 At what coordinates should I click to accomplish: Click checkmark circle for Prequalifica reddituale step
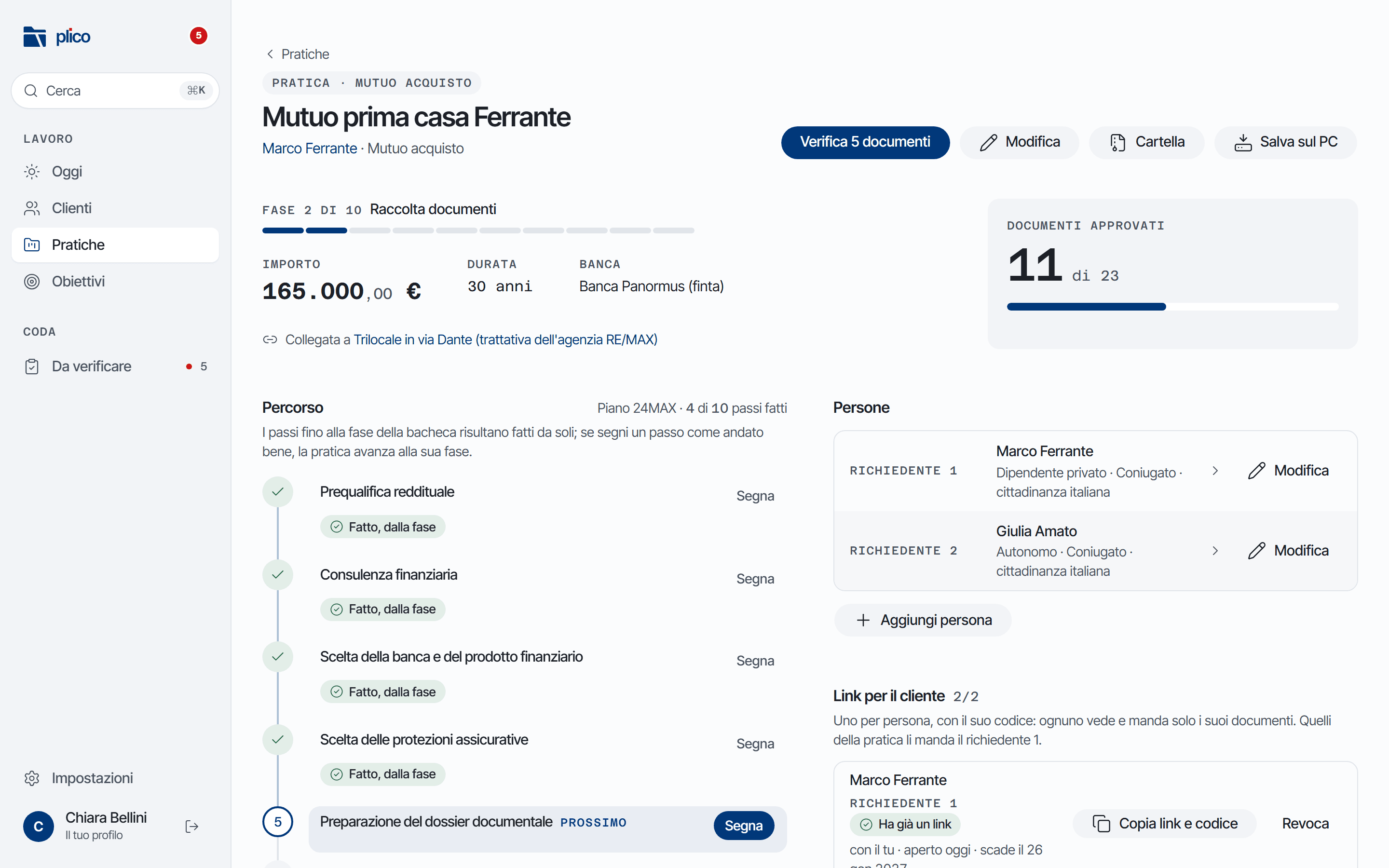(278, 492)
